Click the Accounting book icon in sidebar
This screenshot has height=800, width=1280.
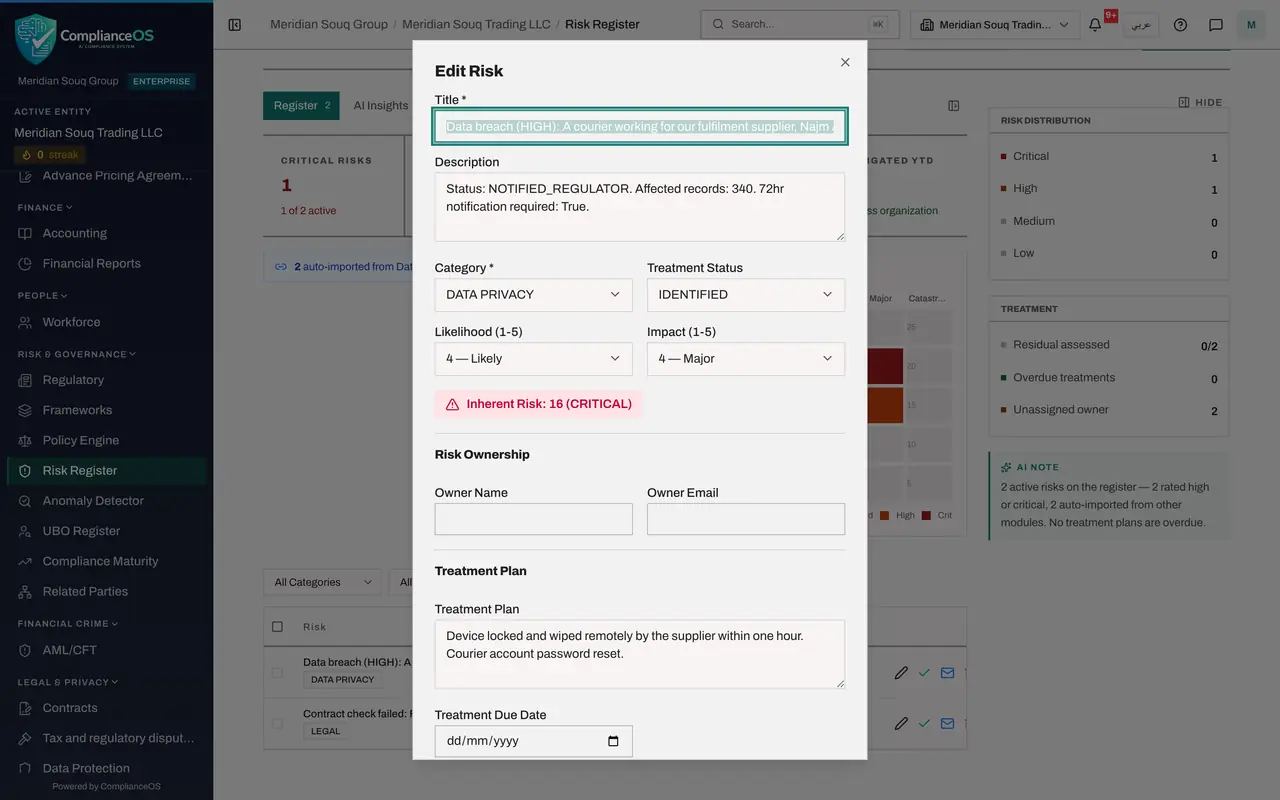(x=26, y=233)
